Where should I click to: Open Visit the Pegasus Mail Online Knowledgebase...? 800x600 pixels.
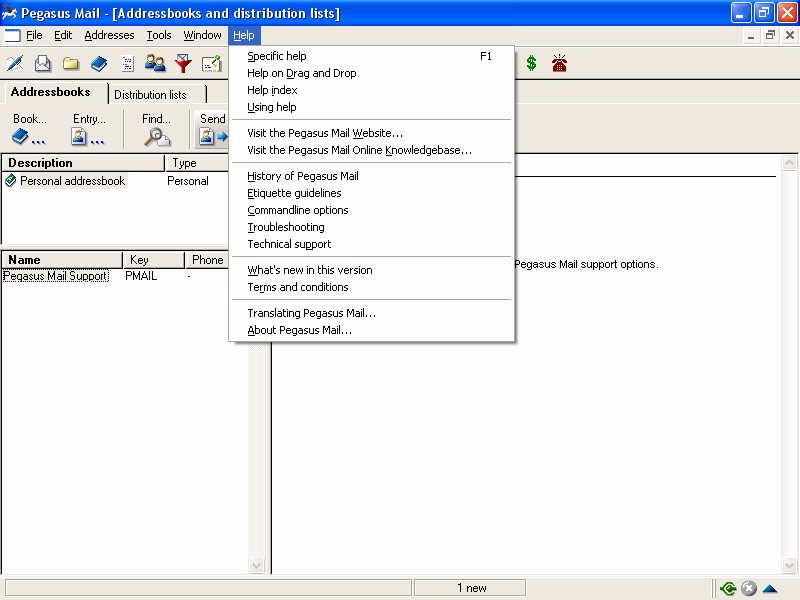point(371,150)
